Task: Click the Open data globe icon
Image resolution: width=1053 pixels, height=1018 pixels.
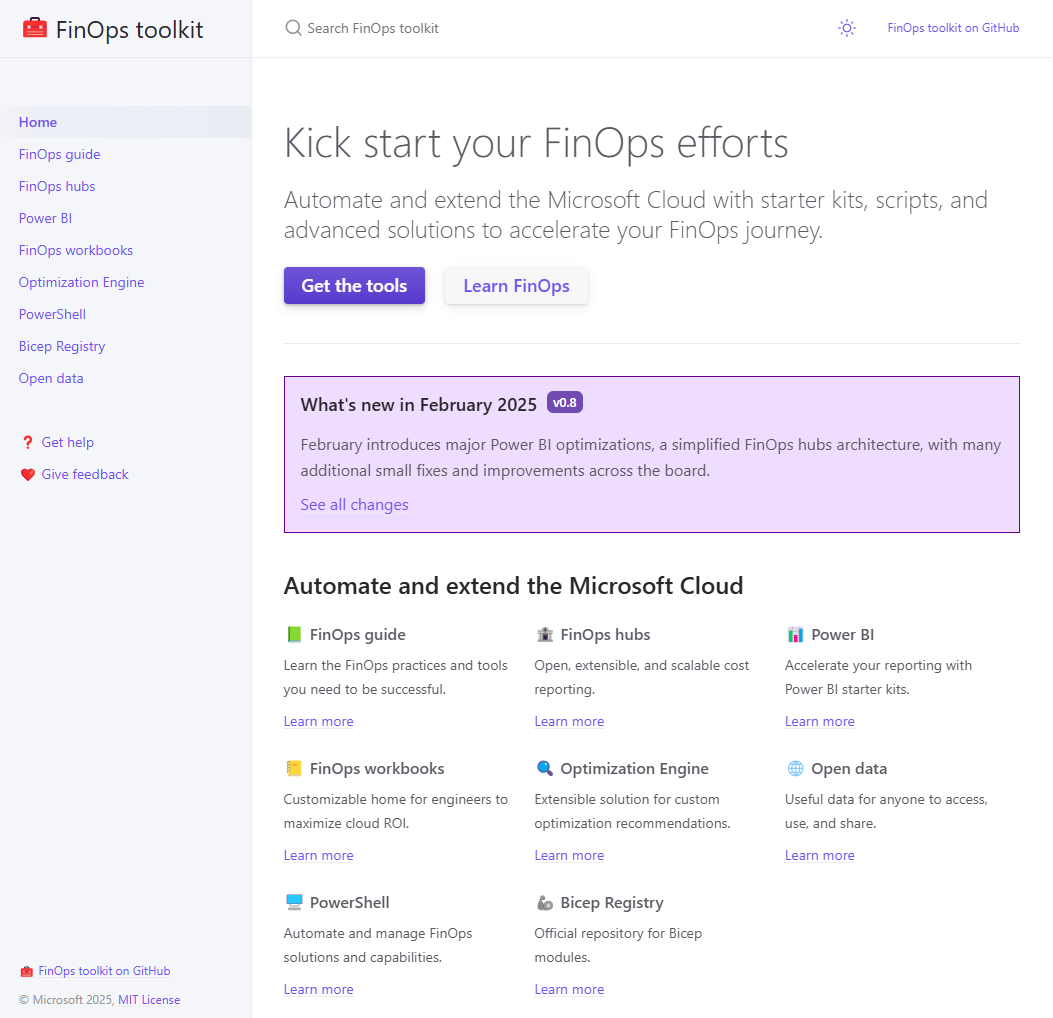Action: [796, 769]
